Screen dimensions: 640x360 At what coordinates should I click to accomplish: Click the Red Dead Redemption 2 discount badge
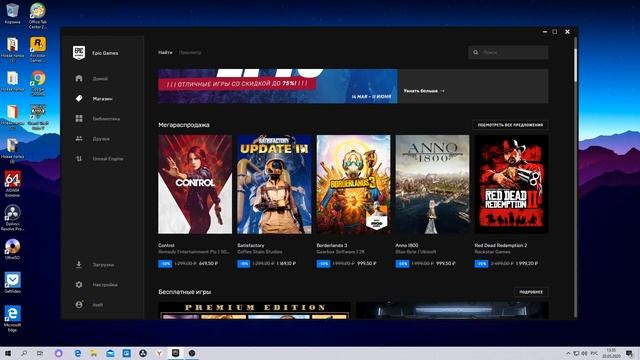click(481, 264)
